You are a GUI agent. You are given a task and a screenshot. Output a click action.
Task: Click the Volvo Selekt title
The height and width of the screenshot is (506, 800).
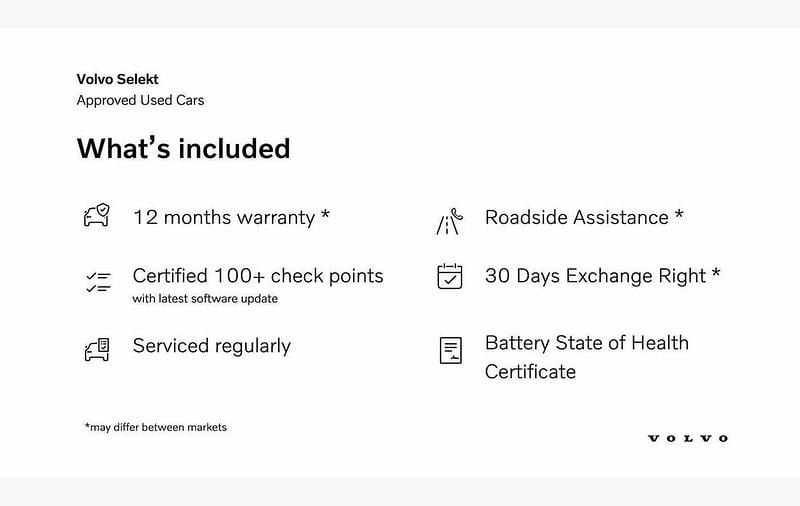point(117,79)
